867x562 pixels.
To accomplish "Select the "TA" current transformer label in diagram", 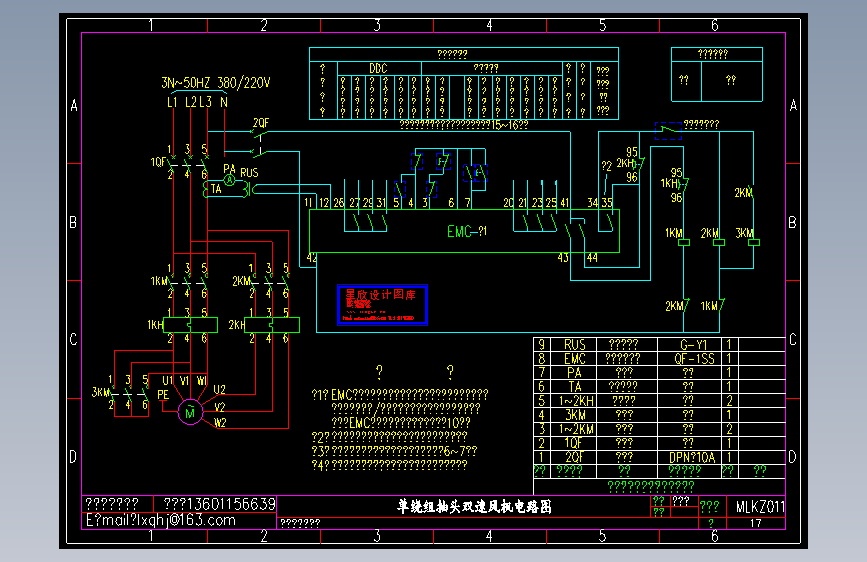I will (216, 189).
